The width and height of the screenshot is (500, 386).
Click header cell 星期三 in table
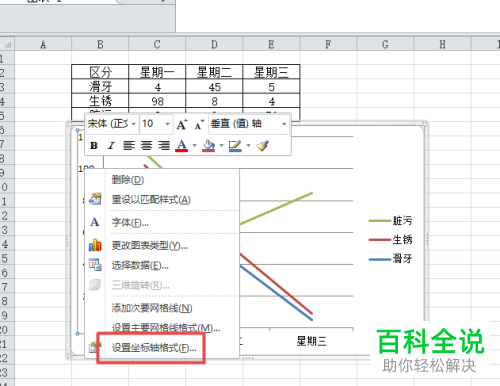coord(271,72)
